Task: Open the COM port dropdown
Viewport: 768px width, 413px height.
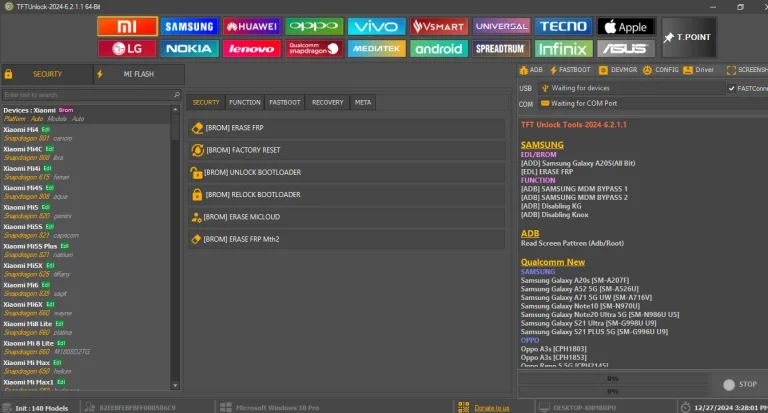Action: pyautogui.click(x=640, y=103)
